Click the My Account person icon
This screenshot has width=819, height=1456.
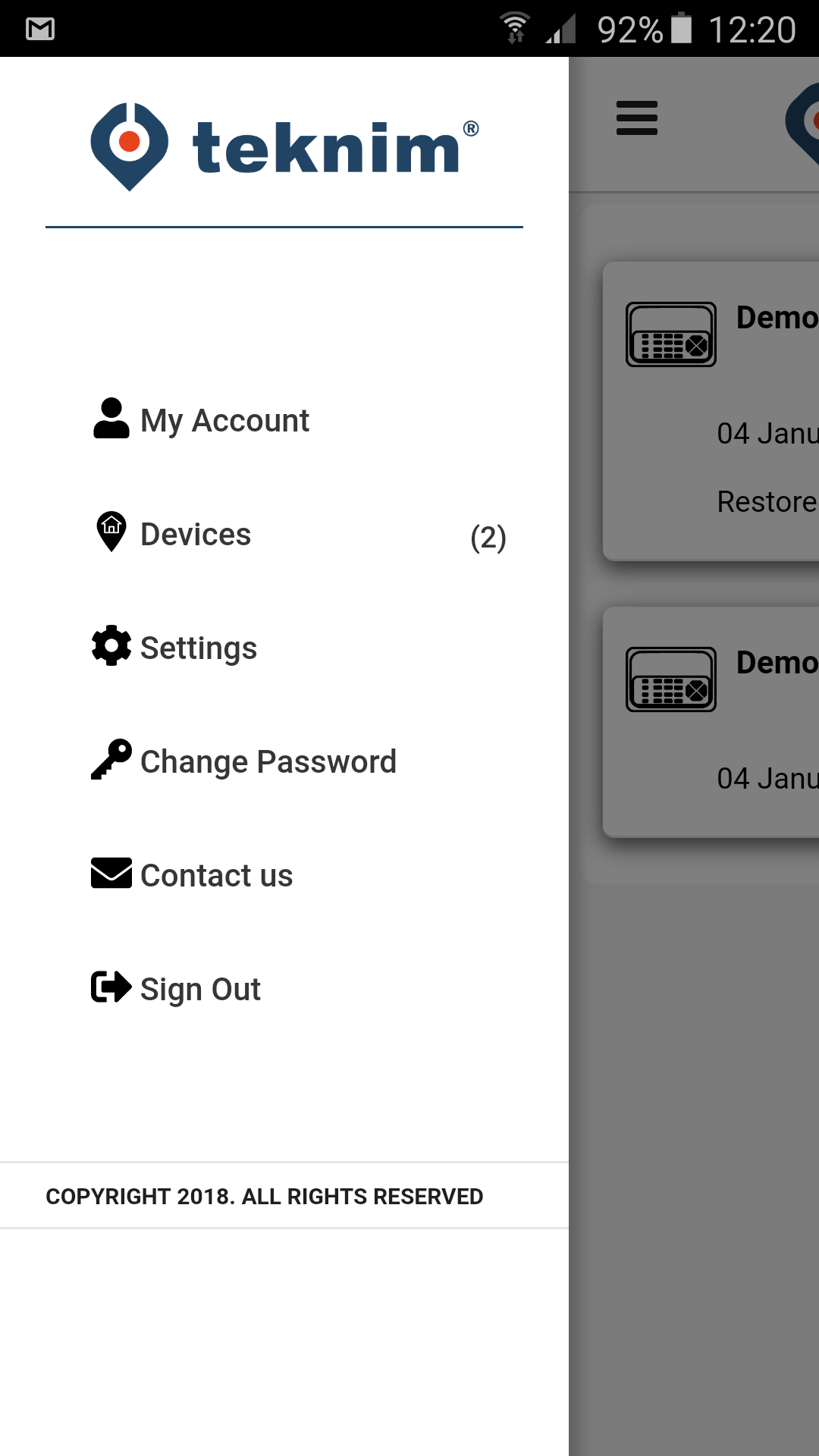pos(111,419)
